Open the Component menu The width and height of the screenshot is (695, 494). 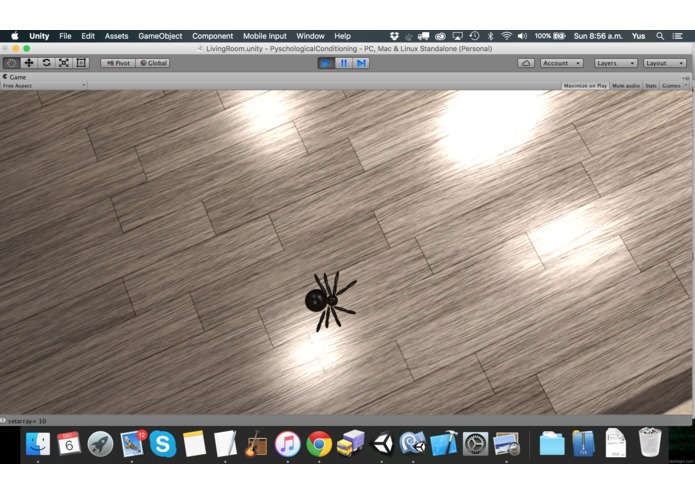click(212, 36)
